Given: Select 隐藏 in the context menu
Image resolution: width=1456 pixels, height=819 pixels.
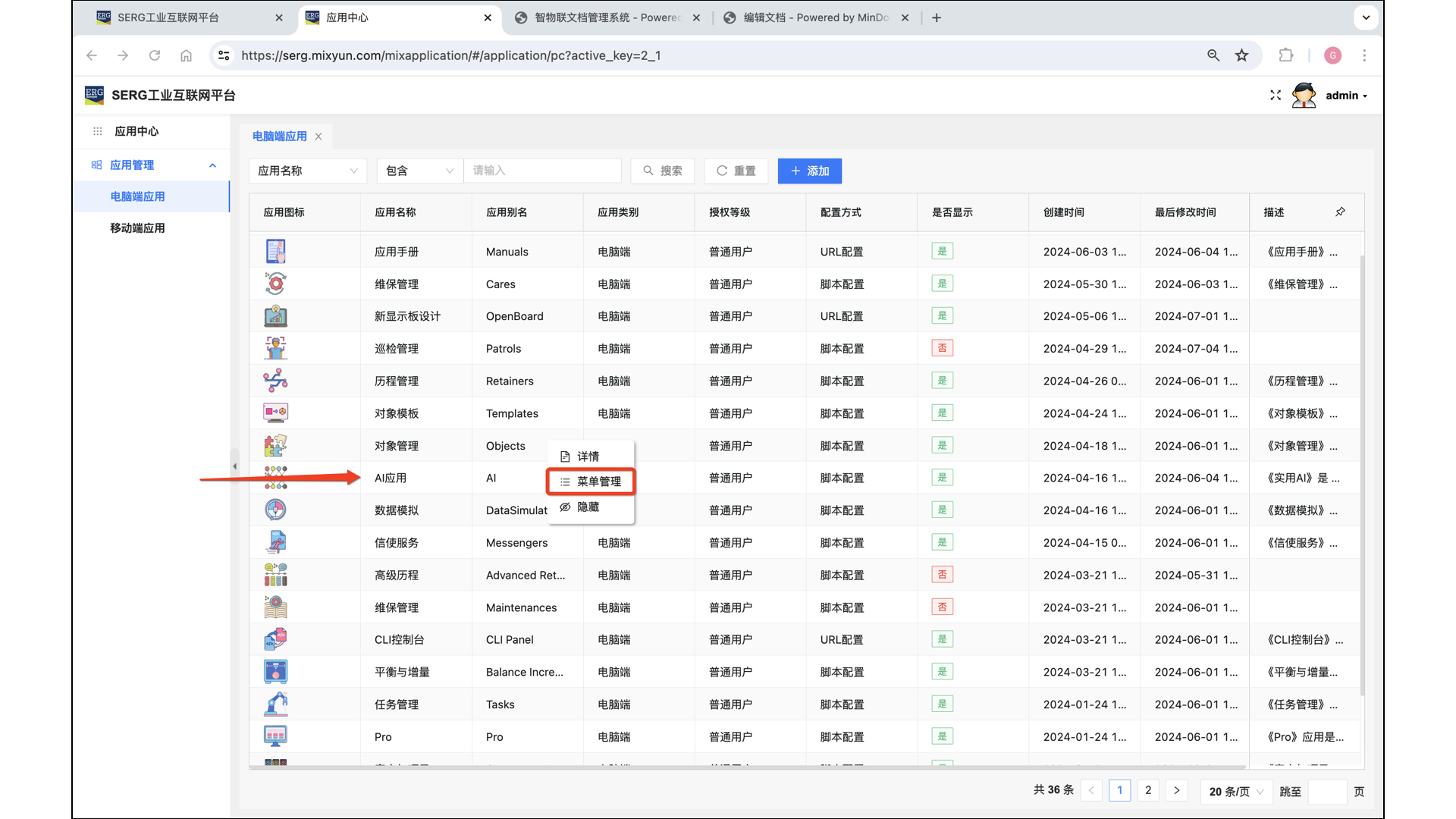Looking at the screenshot, I should point(588,507).
